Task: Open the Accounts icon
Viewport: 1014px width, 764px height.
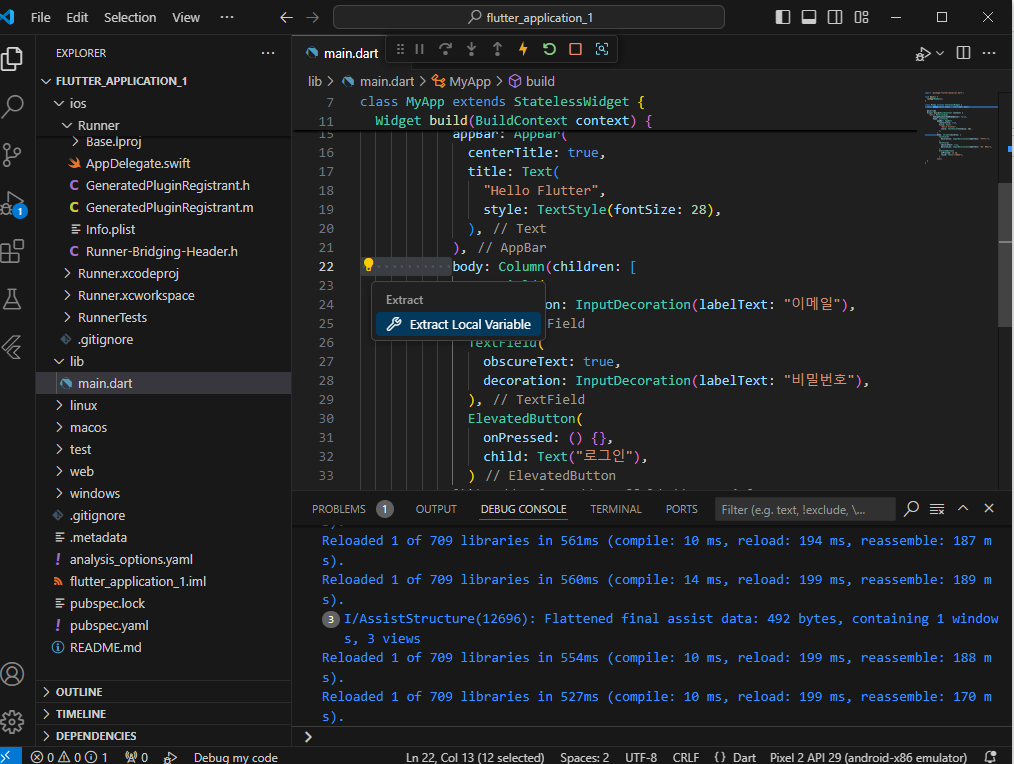Action: (12, 674)
